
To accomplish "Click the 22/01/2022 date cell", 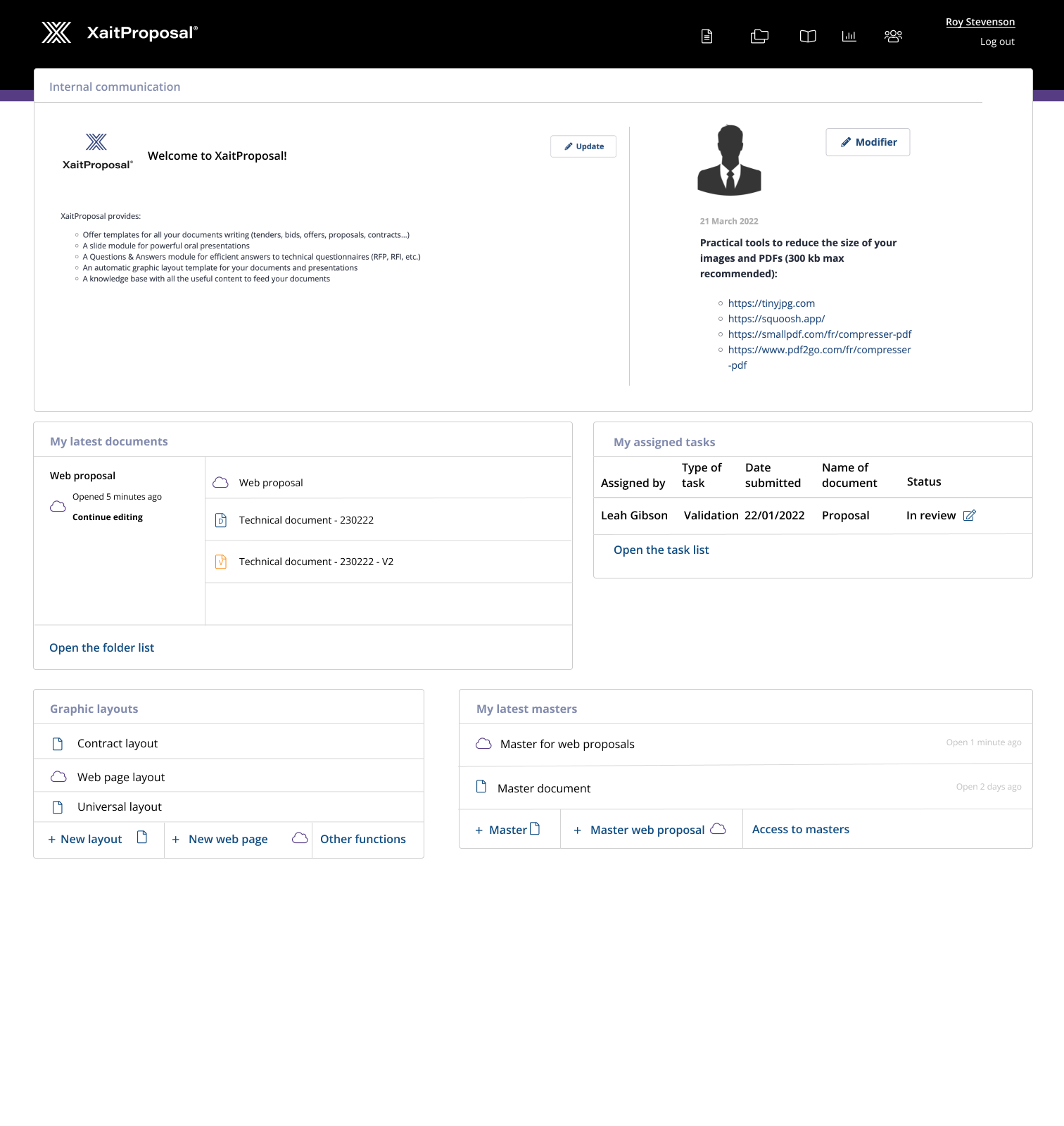I will coord(774,515).
